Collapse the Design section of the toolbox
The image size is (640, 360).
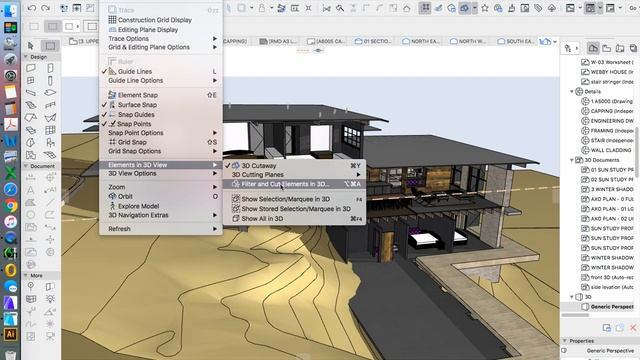click(x=27, y=57)
